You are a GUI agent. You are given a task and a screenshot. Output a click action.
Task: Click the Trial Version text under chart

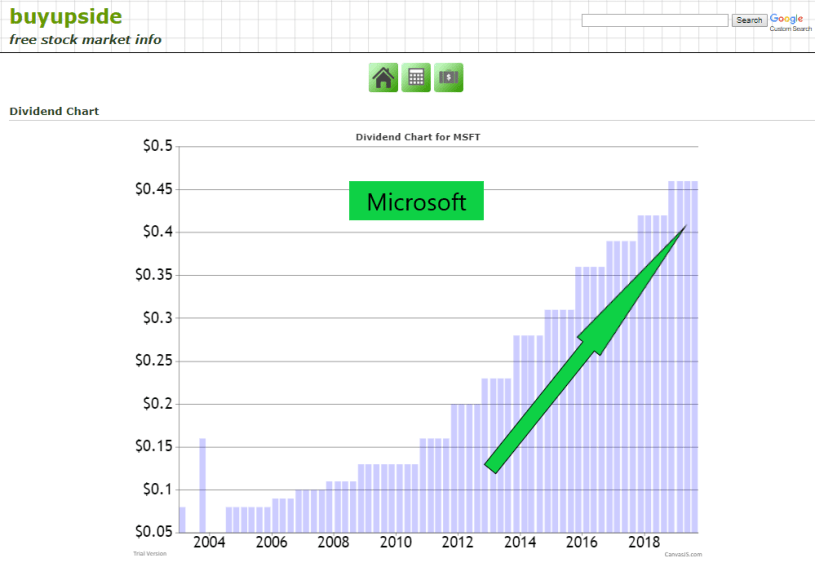(150, 554)
